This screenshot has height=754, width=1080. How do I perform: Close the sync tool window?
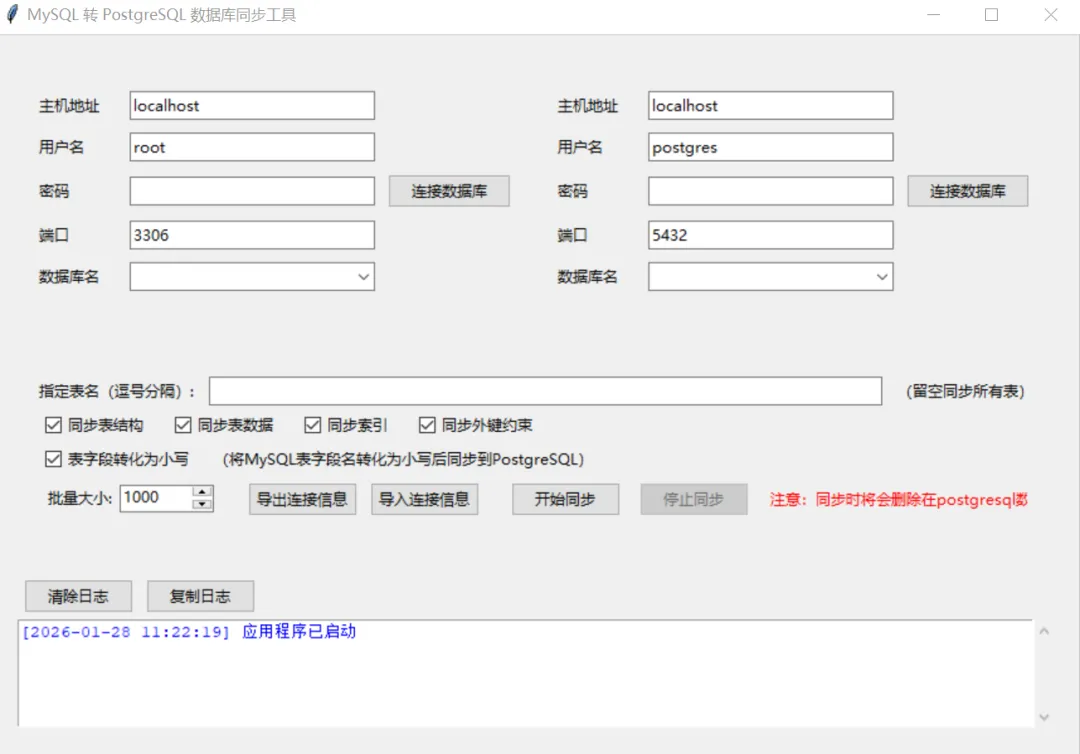point(1050,14)
